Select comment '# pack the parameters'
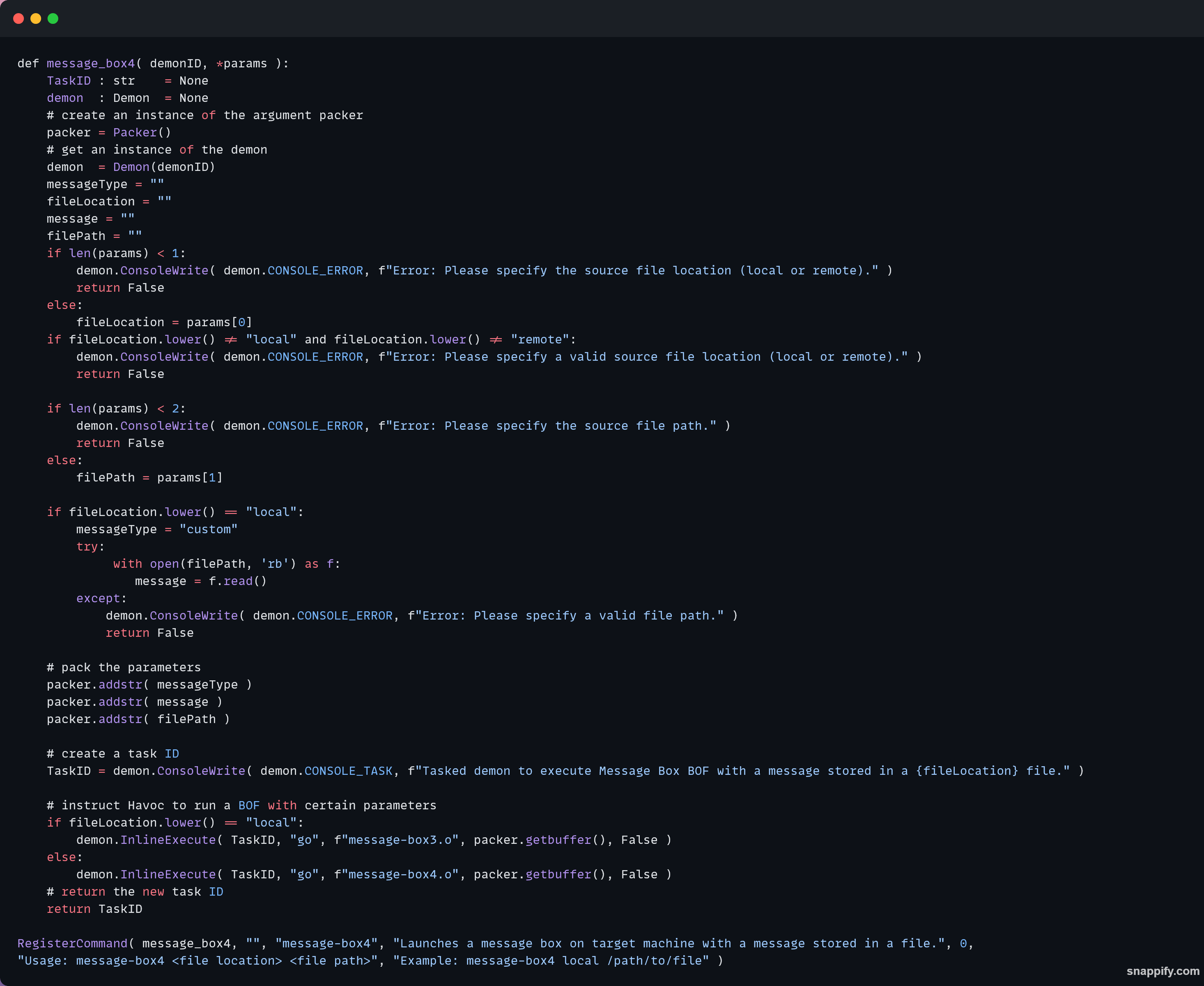 click(x=124, y=667)
